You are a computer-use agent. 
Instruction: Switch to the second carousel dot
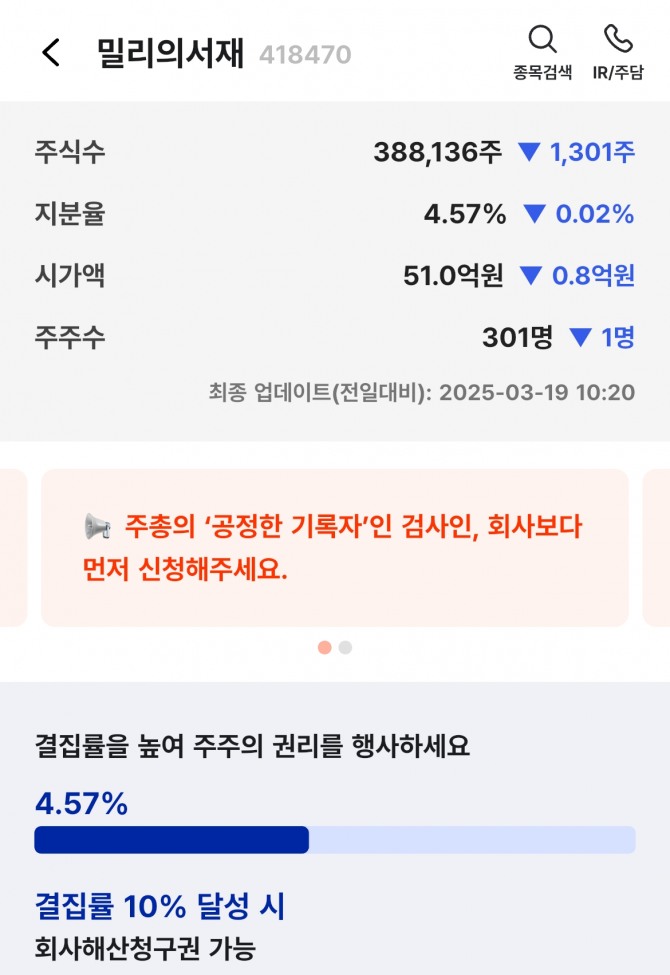coord(346,647)
